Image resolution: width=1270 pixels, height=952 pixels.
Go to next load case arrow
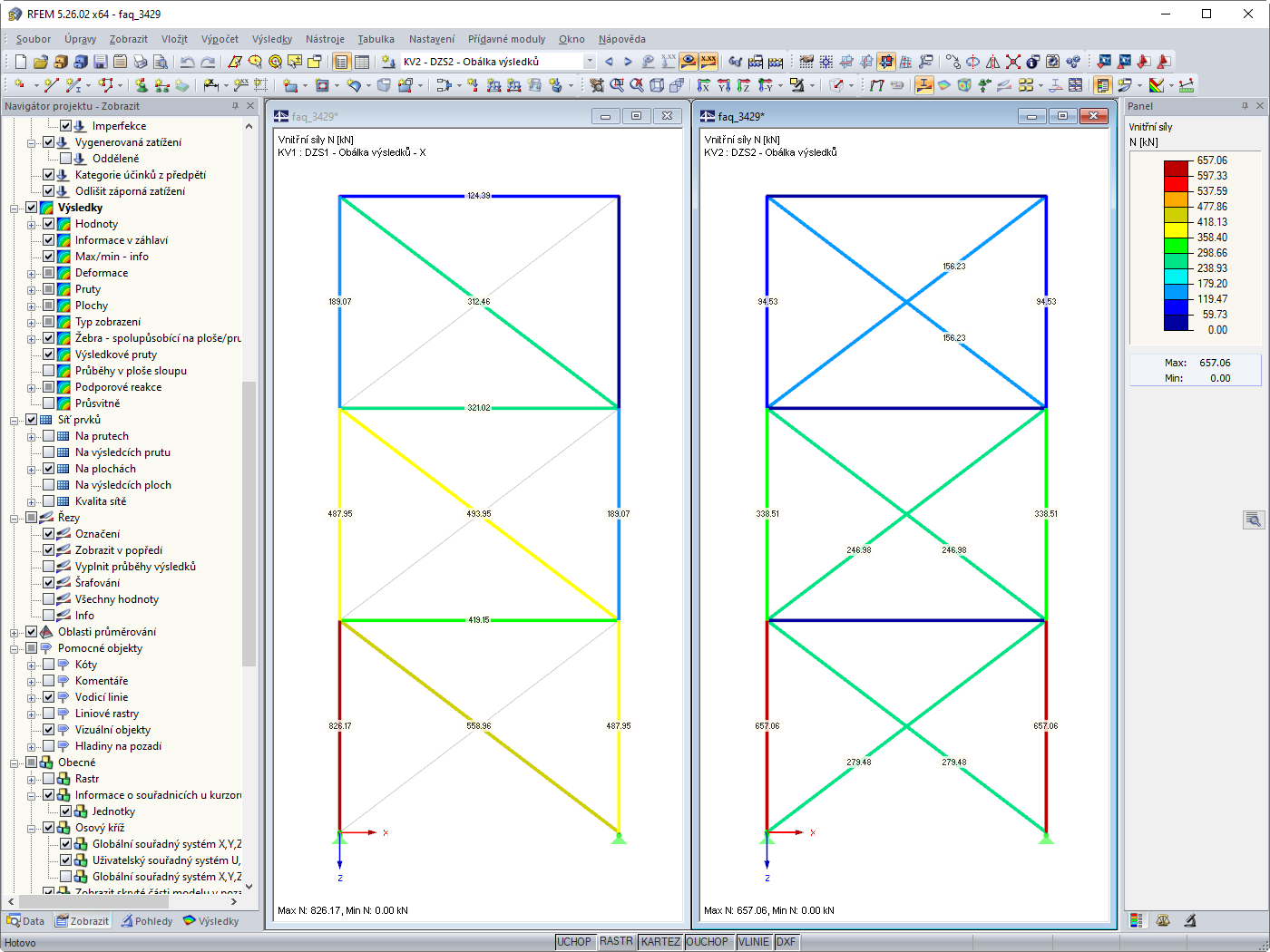(x=628, y=62)
